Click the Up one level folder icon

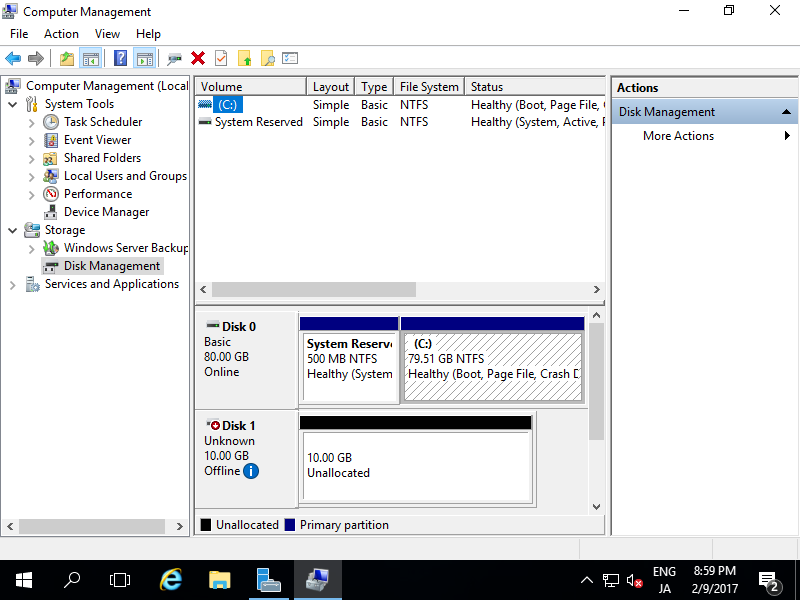[x=67, y=59]
